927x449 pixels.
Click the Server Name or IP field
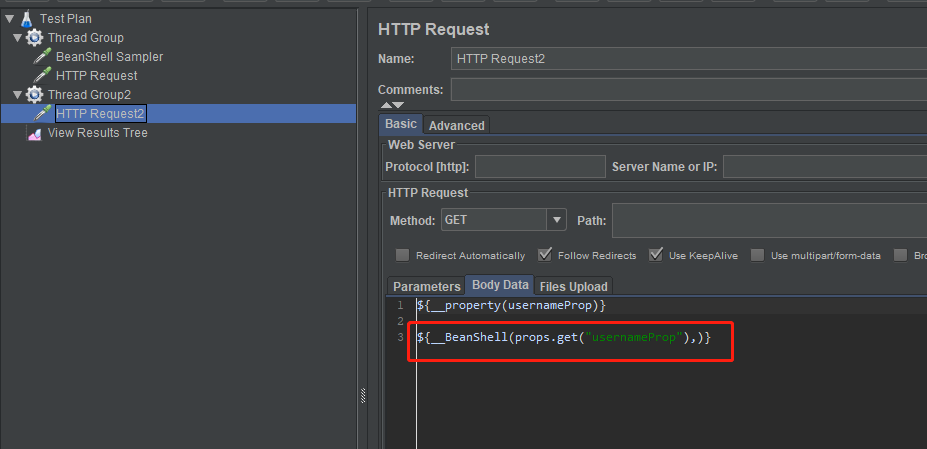(x=825, y=167)
